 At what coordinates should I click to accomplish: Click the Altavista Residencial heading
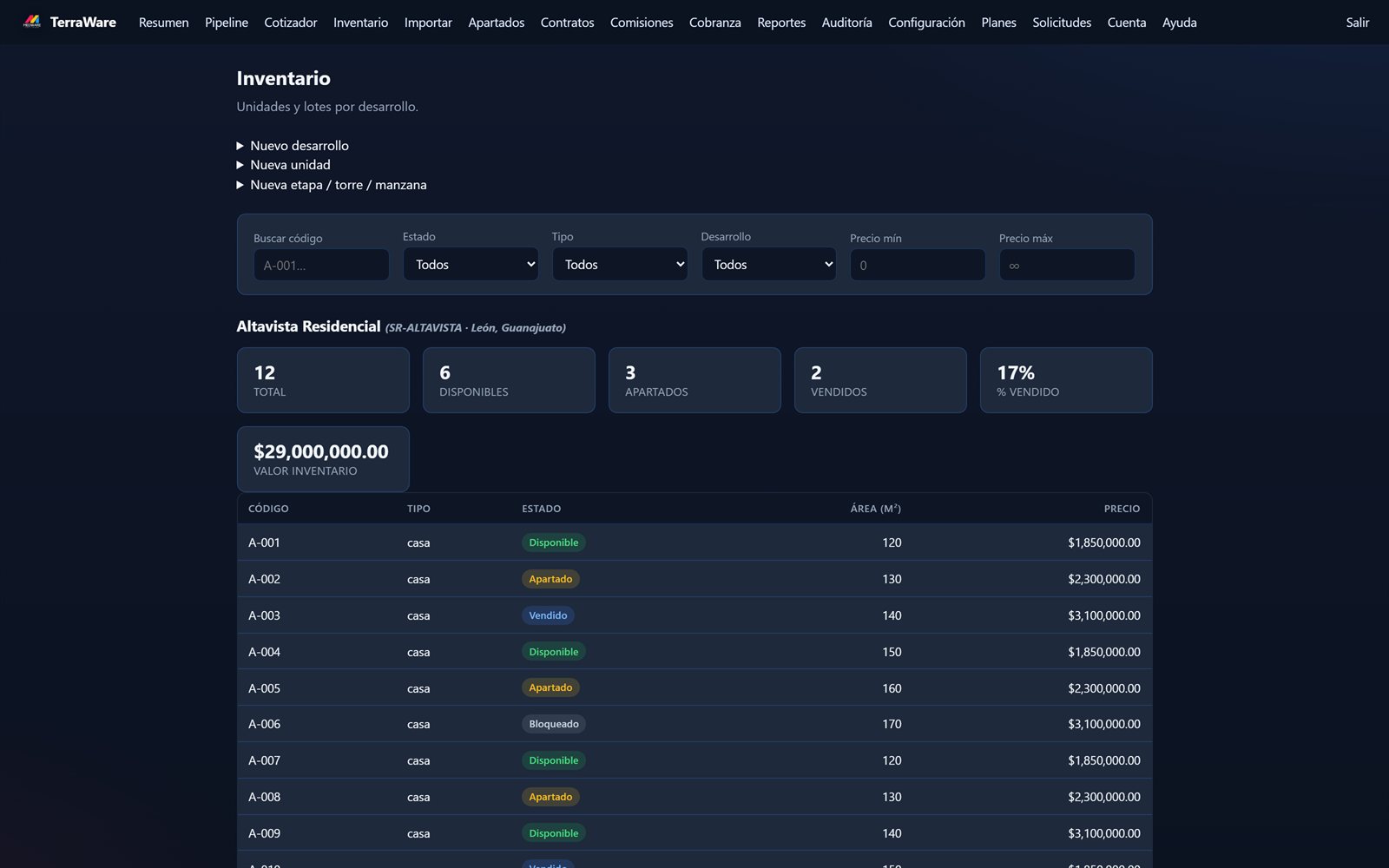pyautogui.click(x=308, y=326)
